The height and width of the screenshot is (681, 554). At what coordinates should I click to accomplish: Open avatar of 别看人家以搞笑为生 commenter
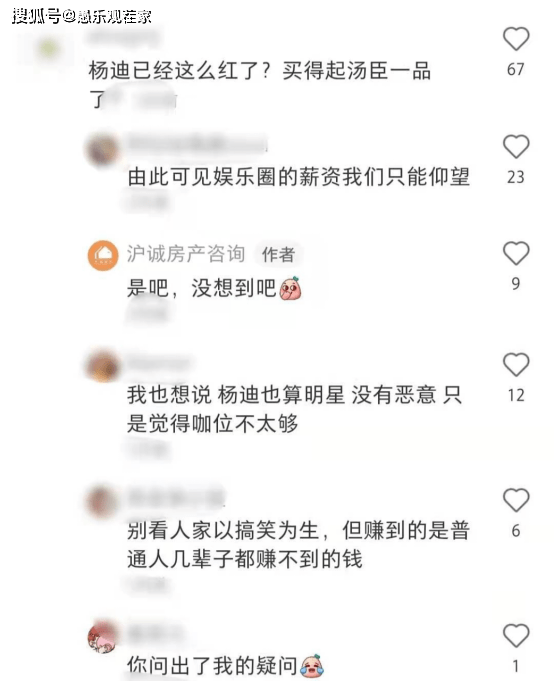pyautogui.click(x=102, y=502)
